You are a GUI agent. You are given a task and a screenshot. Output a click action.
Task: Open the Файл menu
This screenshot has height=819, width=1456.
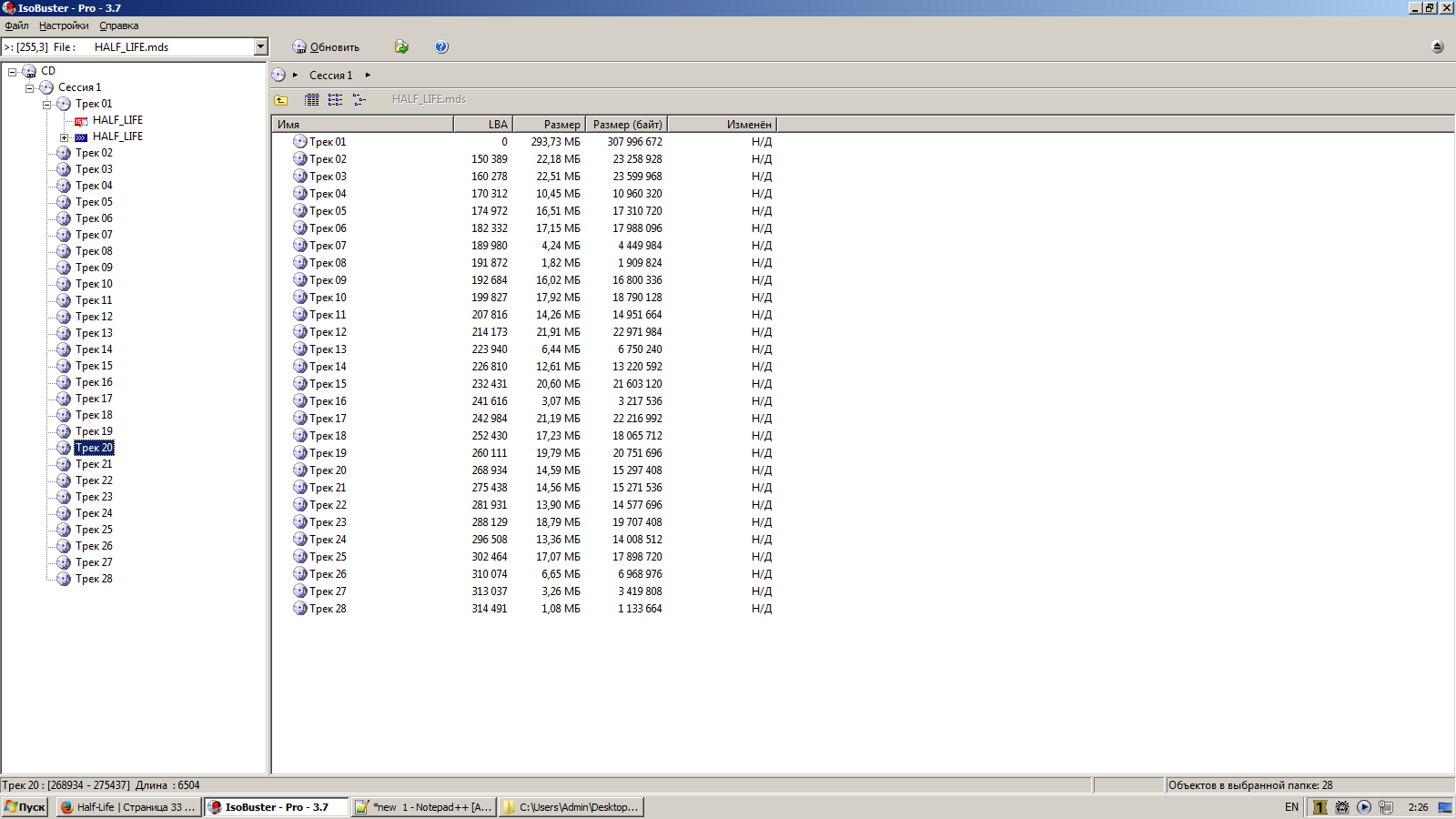pos(16,26)
